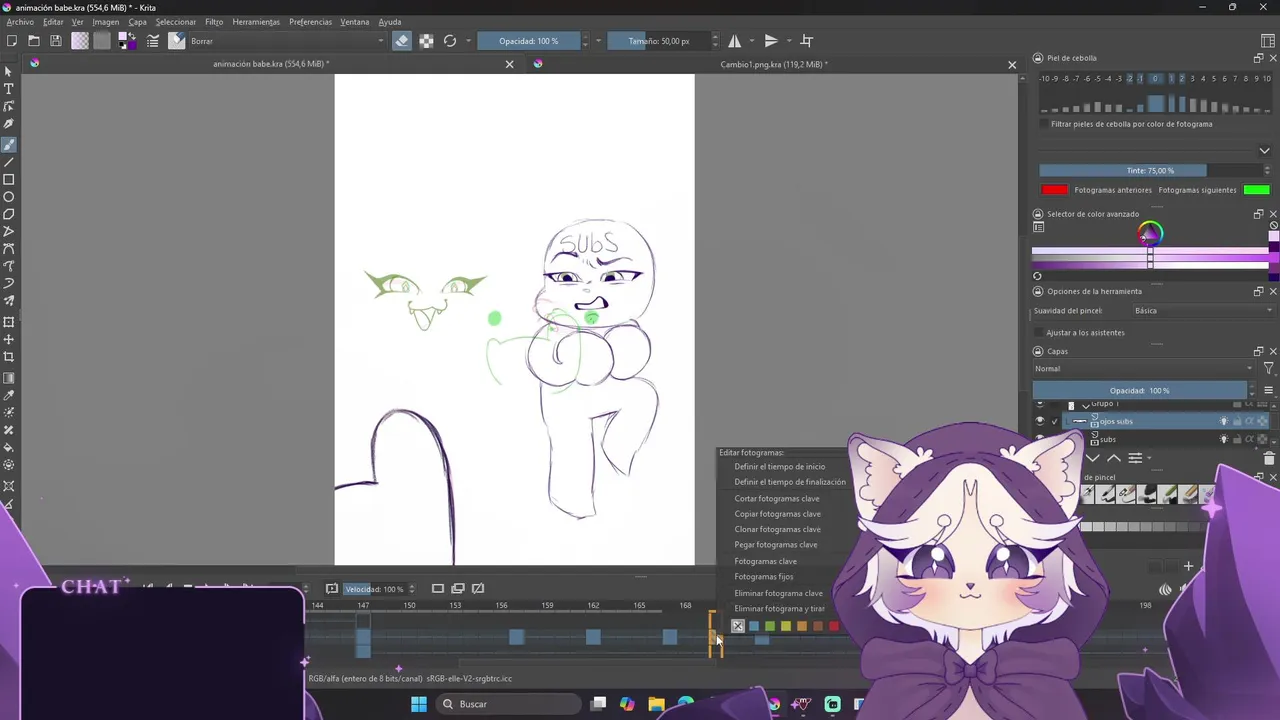
Task: Adjust the Tinte 75,00 % slider
Action: pyautogui.click(x=1150, y=171)
